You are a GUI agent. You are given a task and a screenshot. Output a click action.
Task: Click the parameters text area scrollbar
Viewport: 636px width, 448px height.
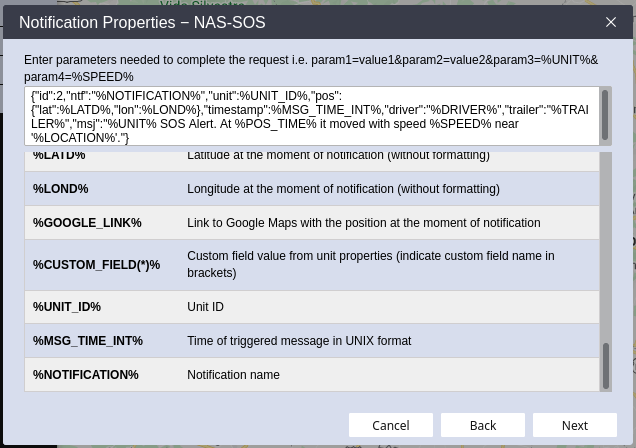604,116
